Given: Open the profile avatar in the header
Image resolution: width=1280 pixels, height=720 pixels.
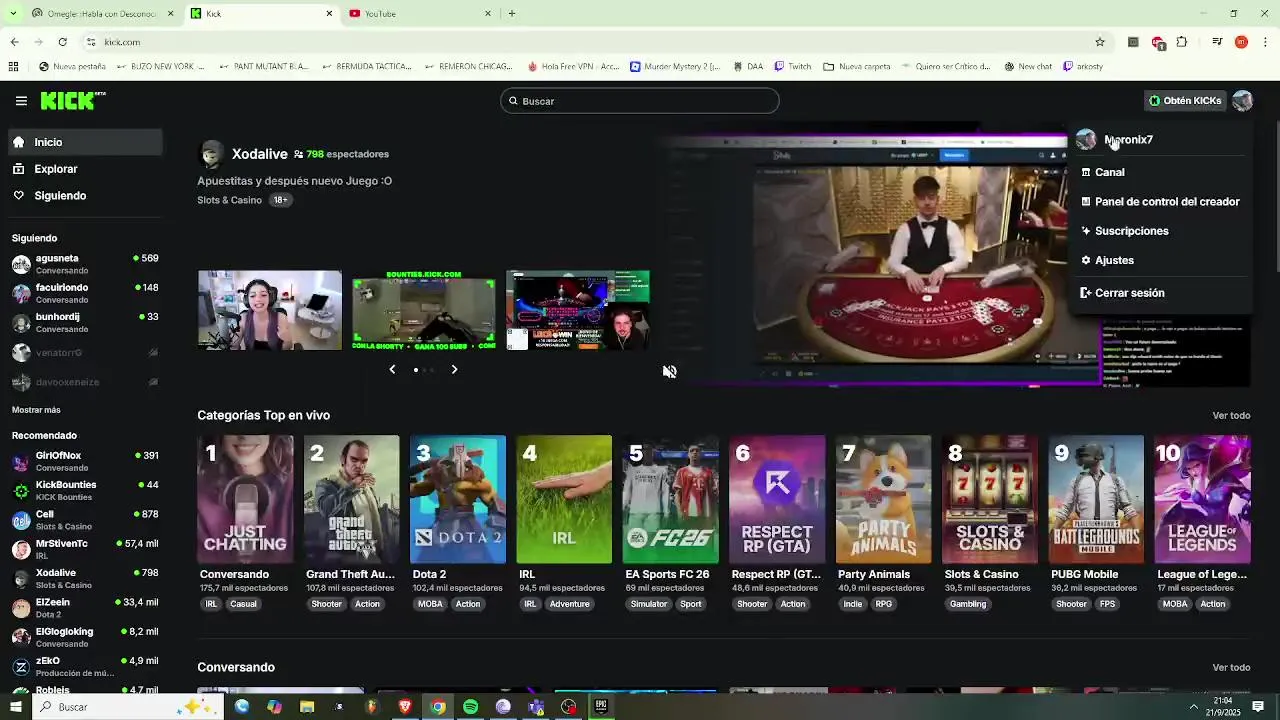Looking at the screenshot, I should pos(1242,101).
